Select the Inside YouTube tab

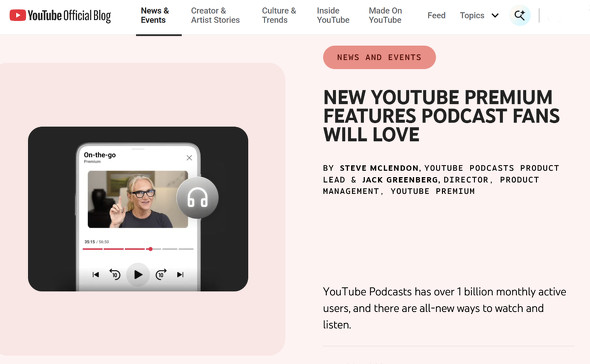(333, 15)
